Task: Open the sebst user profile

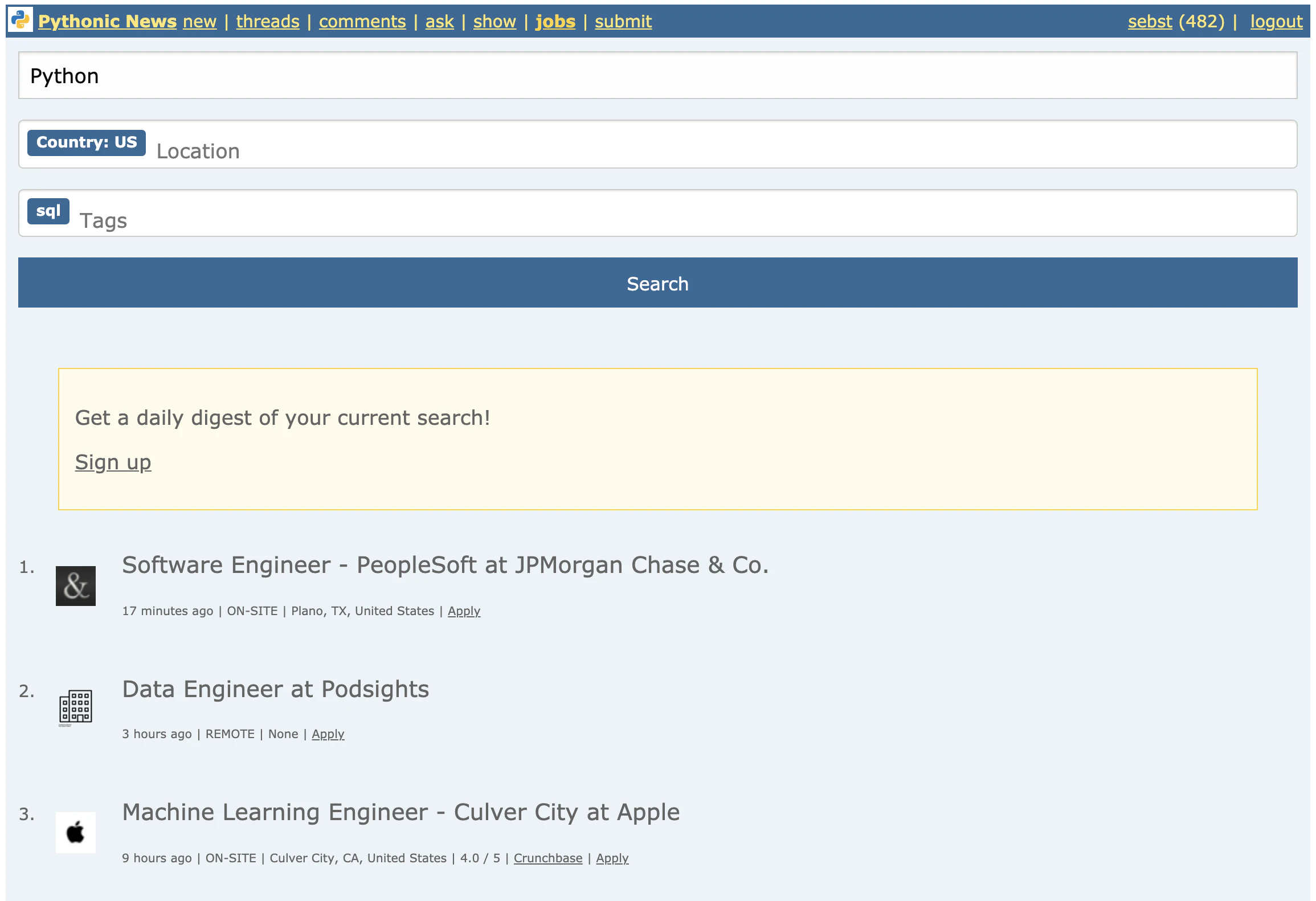Action: (1150, 22)
